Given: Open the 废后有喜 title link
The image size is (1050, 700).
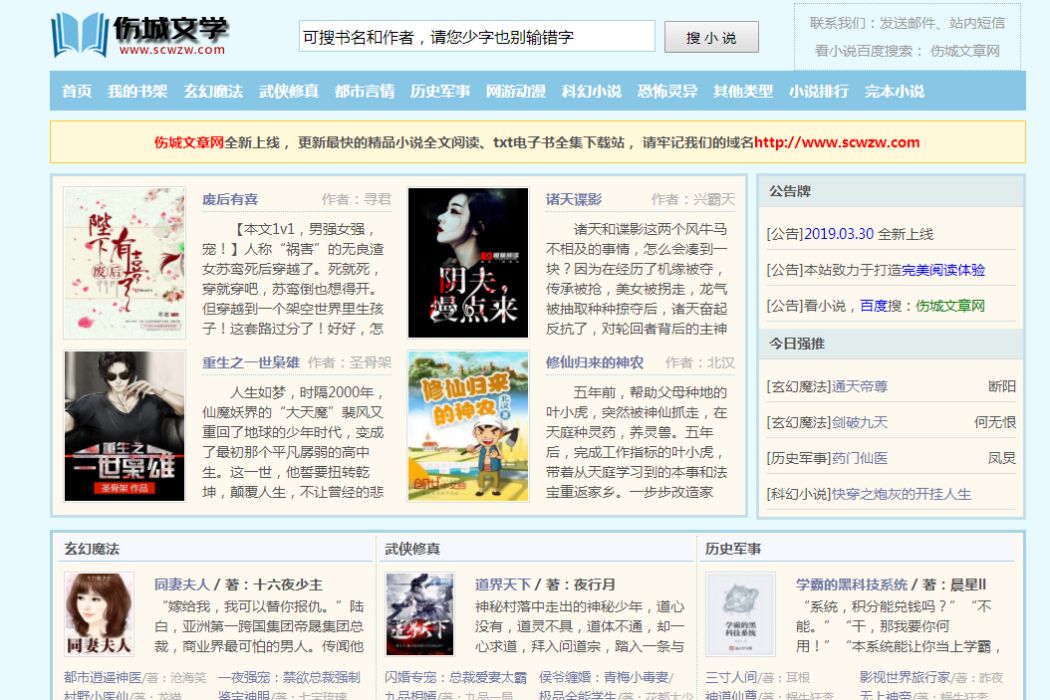Looking at the screenshot, I should pyautogui.click(x=230, y=199).
